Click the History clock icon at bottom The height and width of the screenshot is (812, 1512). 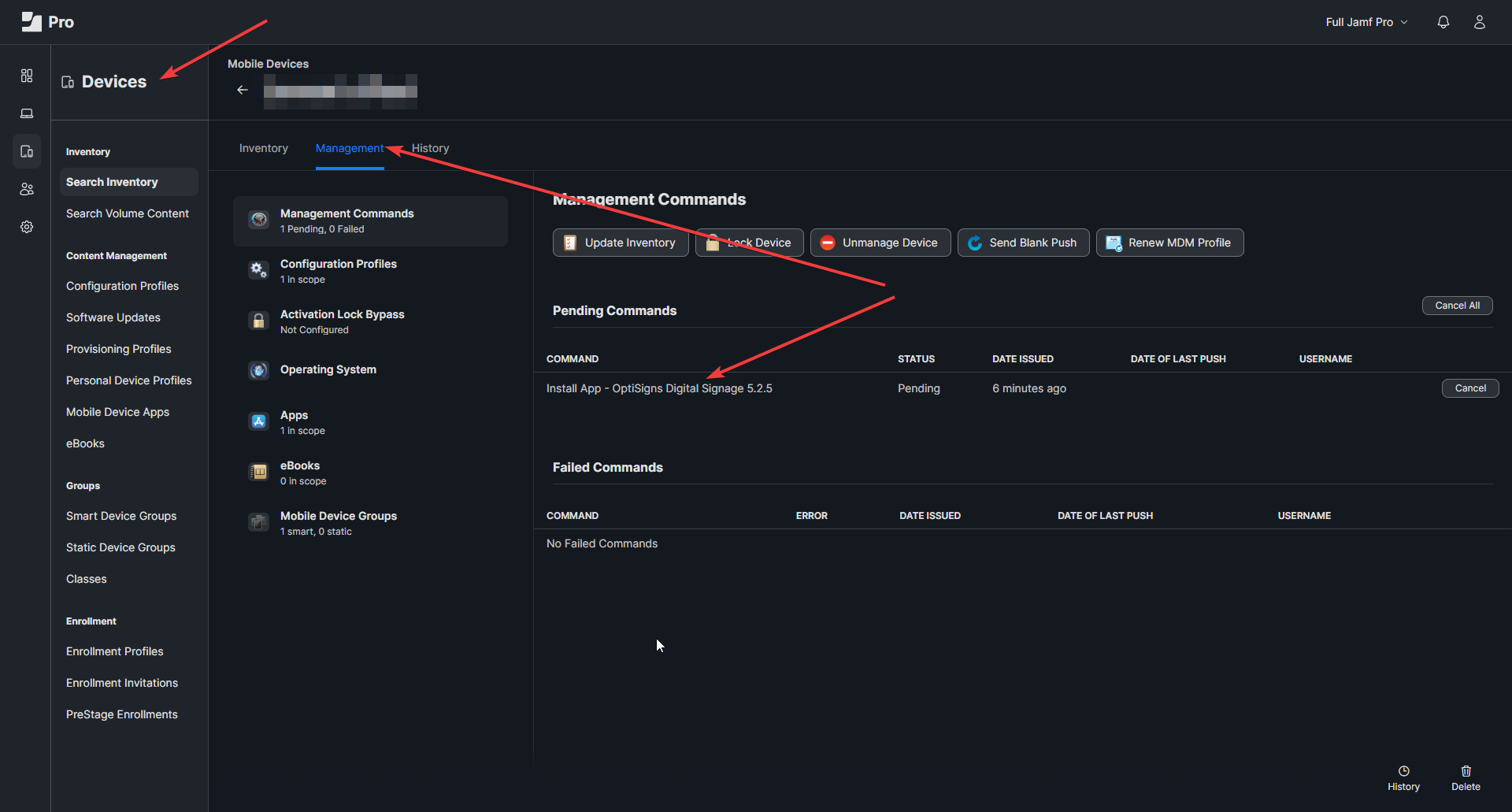1403,771
